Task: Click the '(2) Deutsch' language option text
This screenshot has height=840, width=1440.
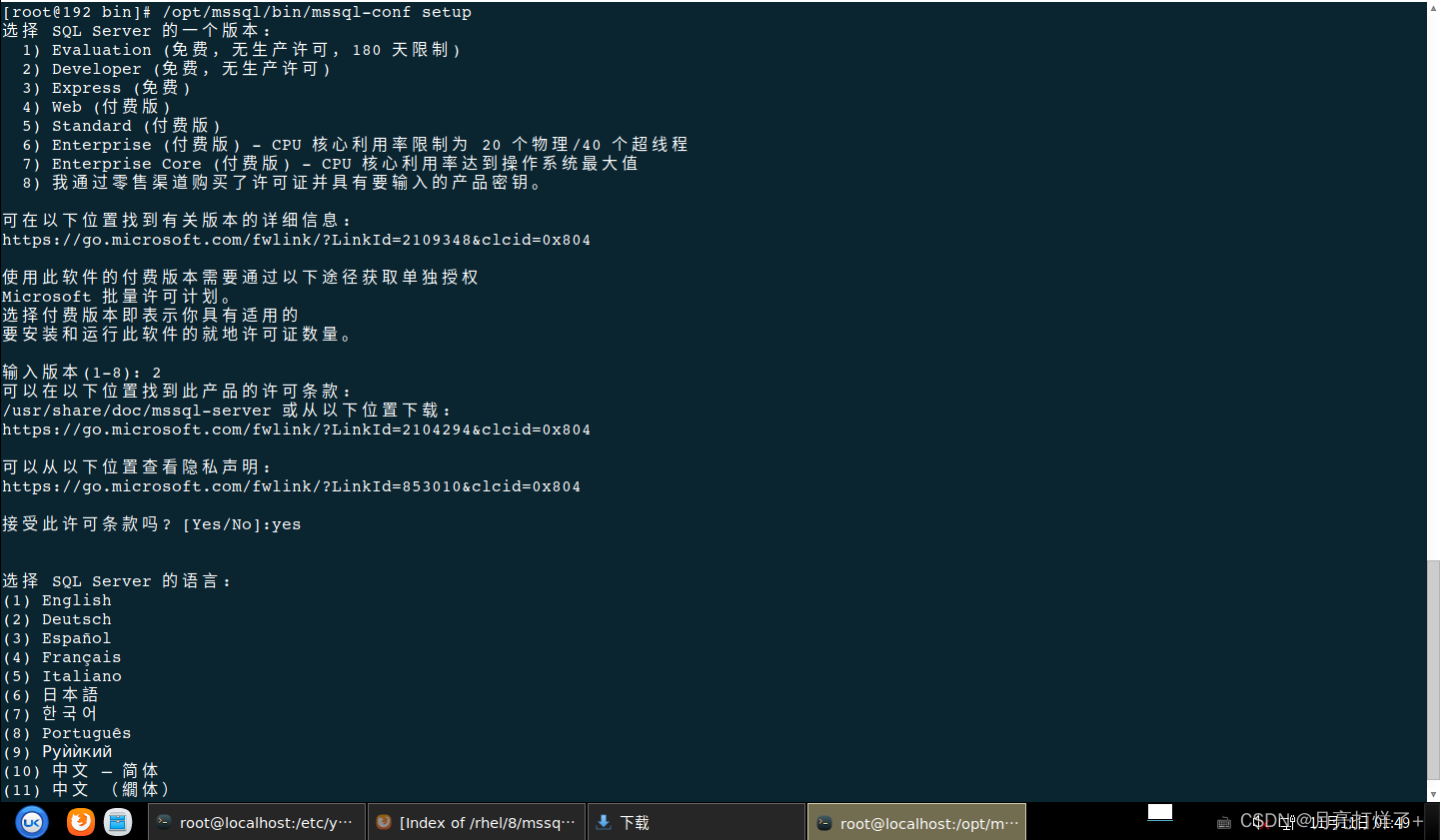Action: (x=57, y=619)
